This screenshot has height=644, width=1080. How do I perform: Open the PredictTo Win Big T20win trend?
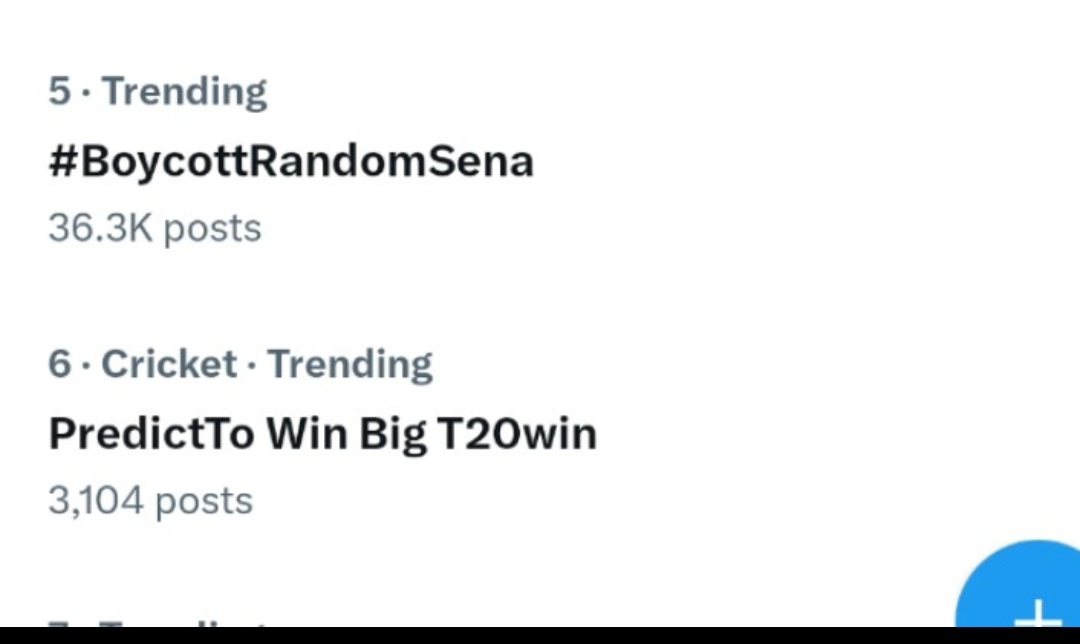(x=322, y=434)
